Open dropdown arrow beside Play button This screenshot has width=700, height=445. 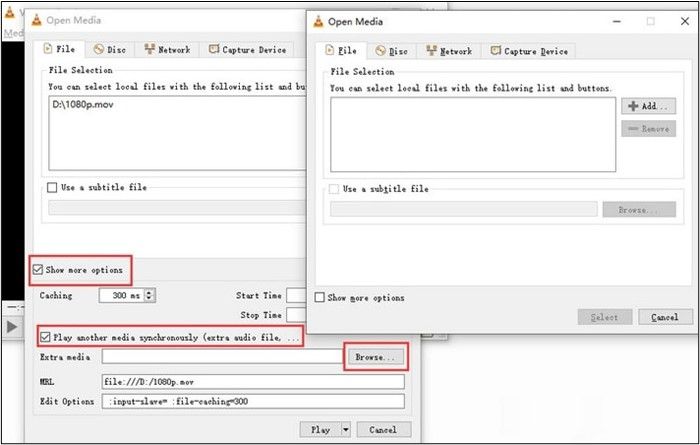[346, 430]
